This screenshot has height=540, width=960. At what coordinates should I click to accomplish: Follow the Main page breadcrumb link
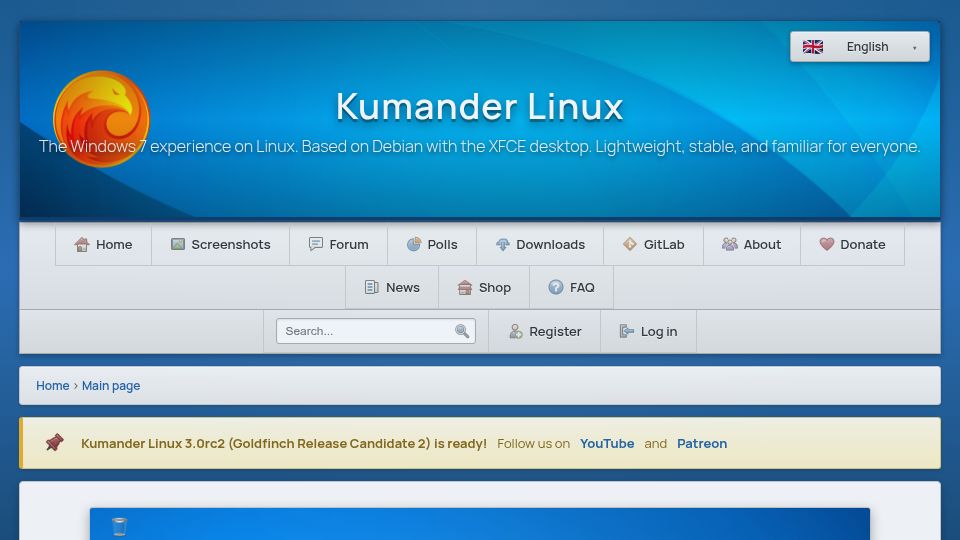pyautogui.click(x=111, y=386)
